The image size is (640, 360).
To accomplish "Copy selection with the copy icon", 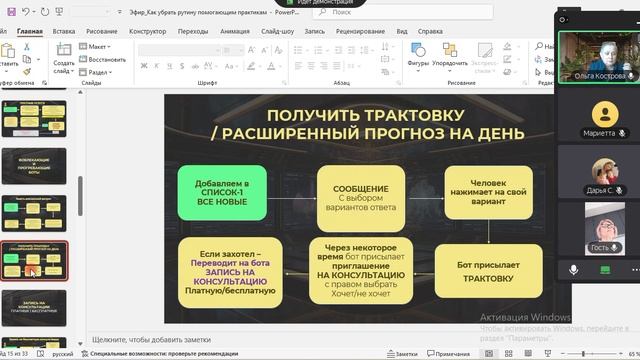I will (x=27, y=59).
